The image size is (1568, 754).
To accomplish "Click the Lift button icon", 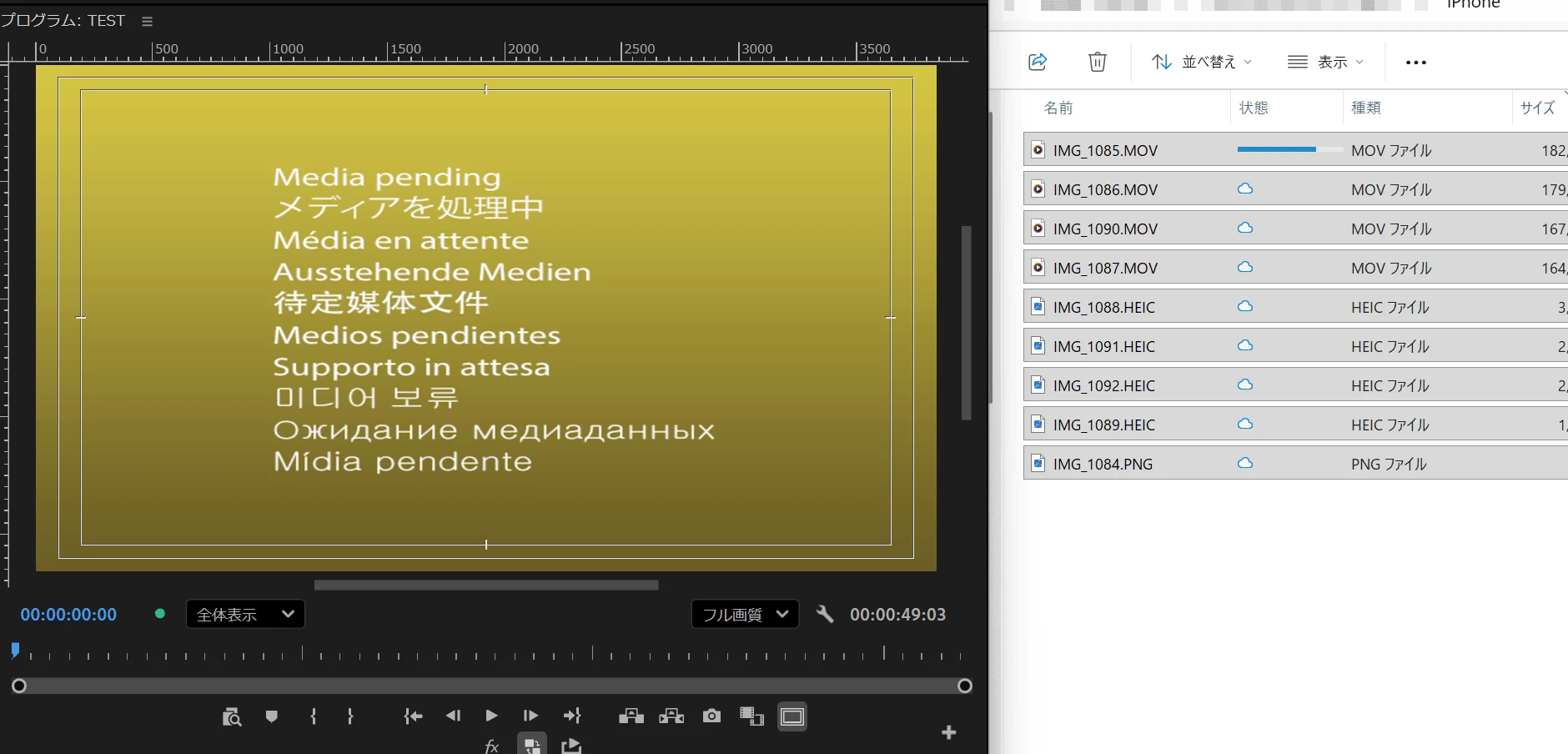I will point(631,716).
